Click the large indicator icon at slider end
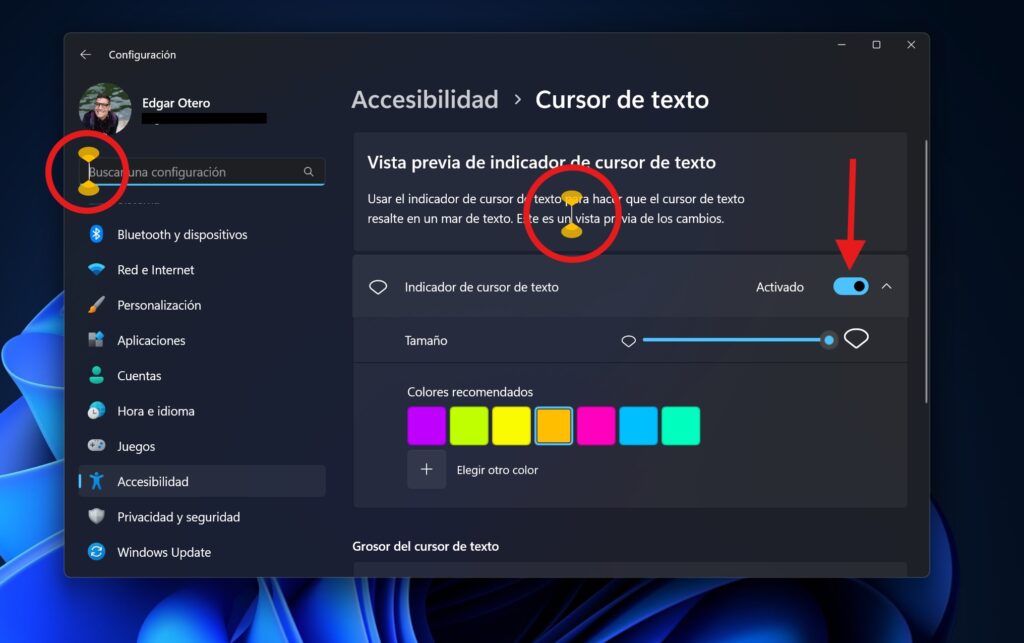 pyautogui.click(x=856, y=339)
